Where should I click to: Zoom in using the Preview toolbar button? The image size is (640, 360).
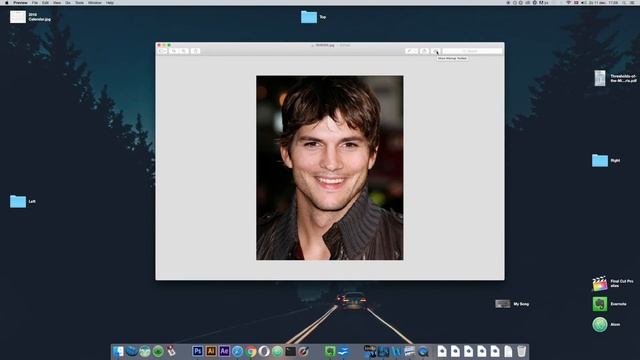click(x=184, y=51)
